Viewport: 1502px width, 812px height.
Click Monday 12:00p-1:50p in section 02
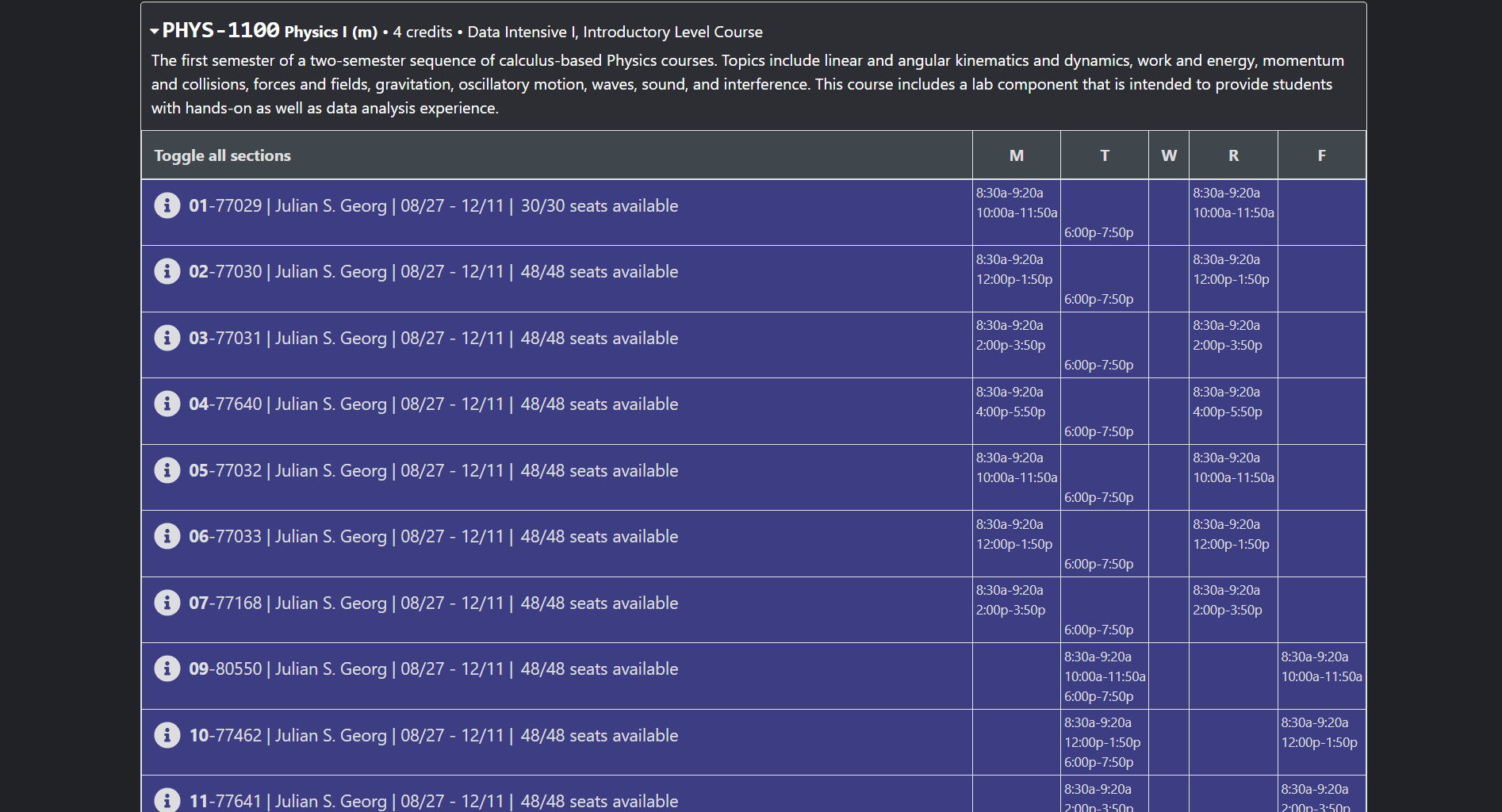coord(1014,279)
